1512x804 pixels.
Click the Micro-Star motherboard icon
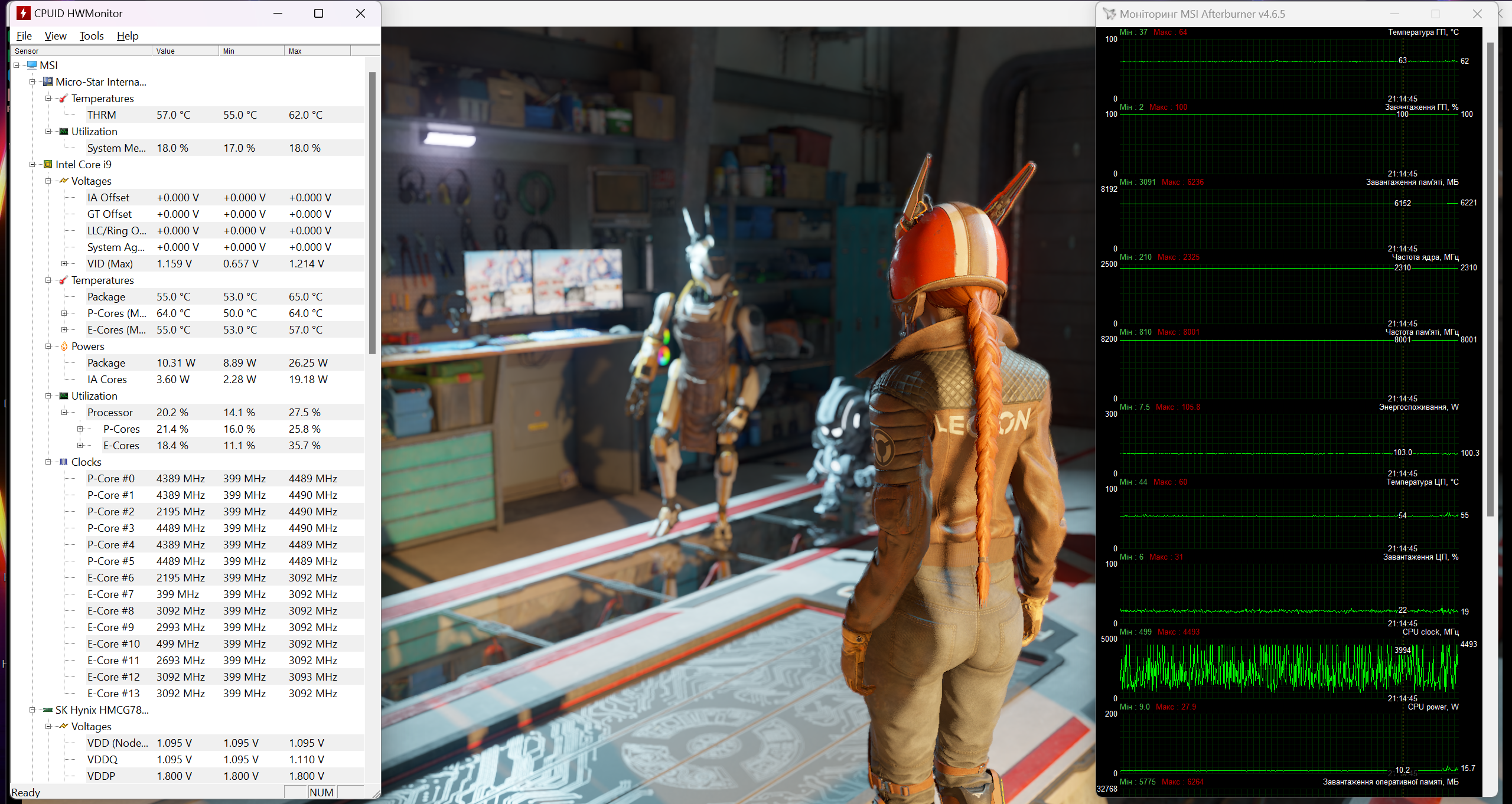click(x=48, y=81)
